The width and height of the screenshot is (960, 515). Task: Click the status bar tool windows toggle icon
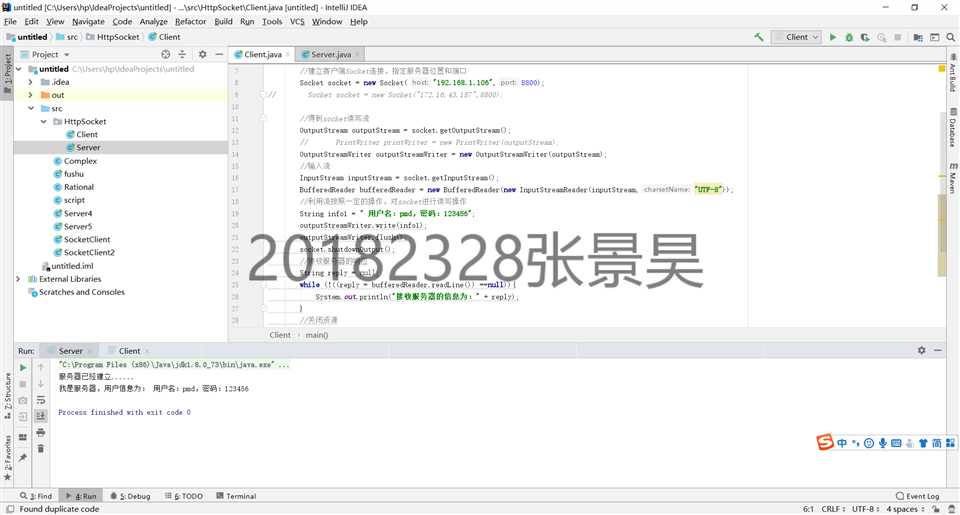click(x=10, y=509)
